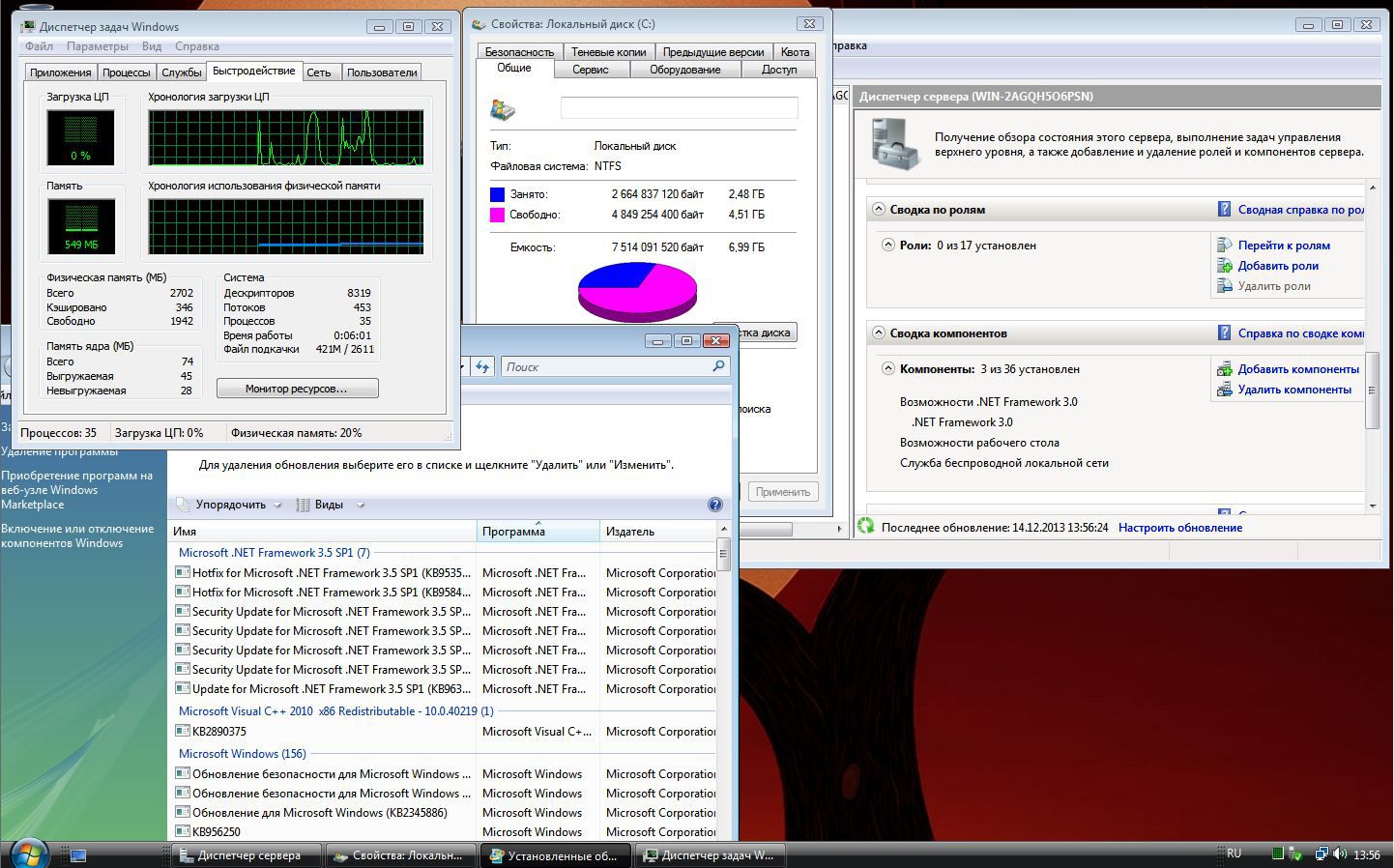Open the Пользователи tab in Task Manager

click(x=382, y=72)
